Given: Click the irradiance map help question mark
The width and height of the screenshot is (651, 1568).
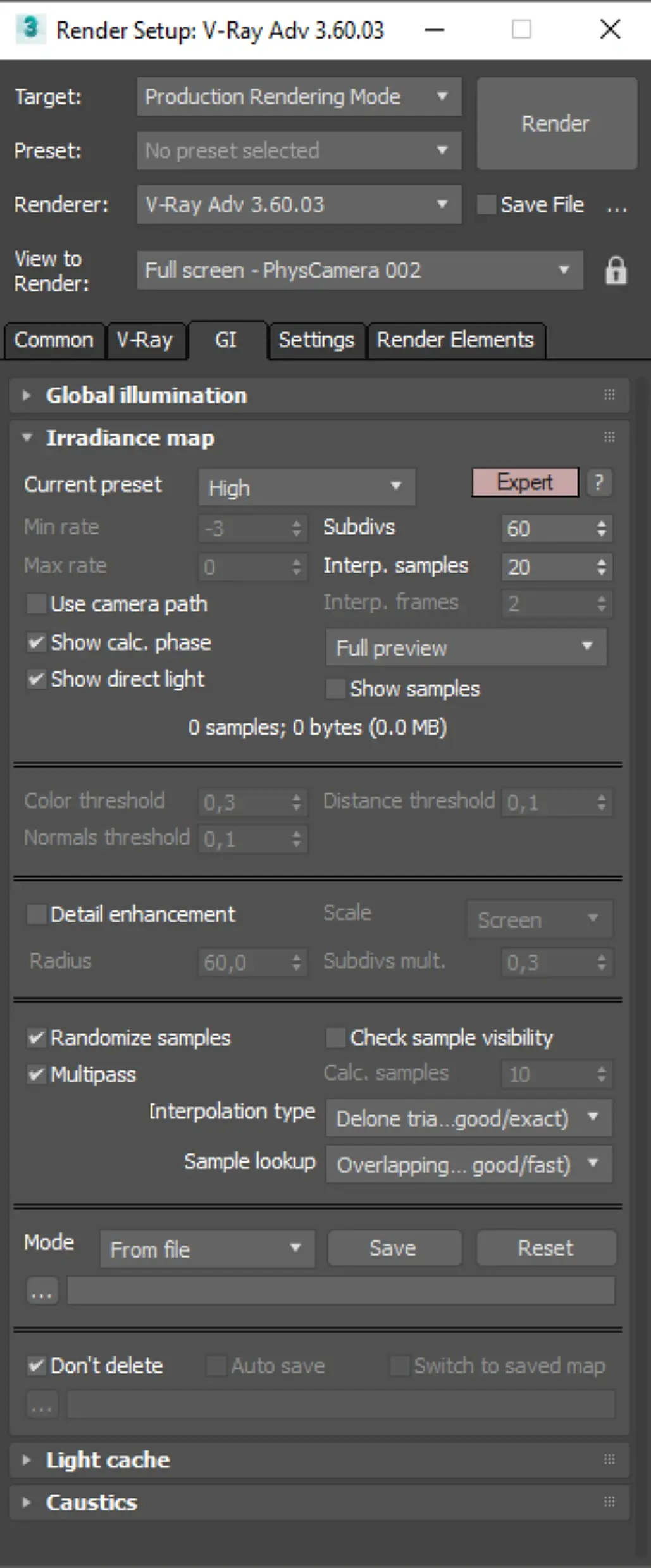Looking at the screenshot, I should [x=598, y=483].
